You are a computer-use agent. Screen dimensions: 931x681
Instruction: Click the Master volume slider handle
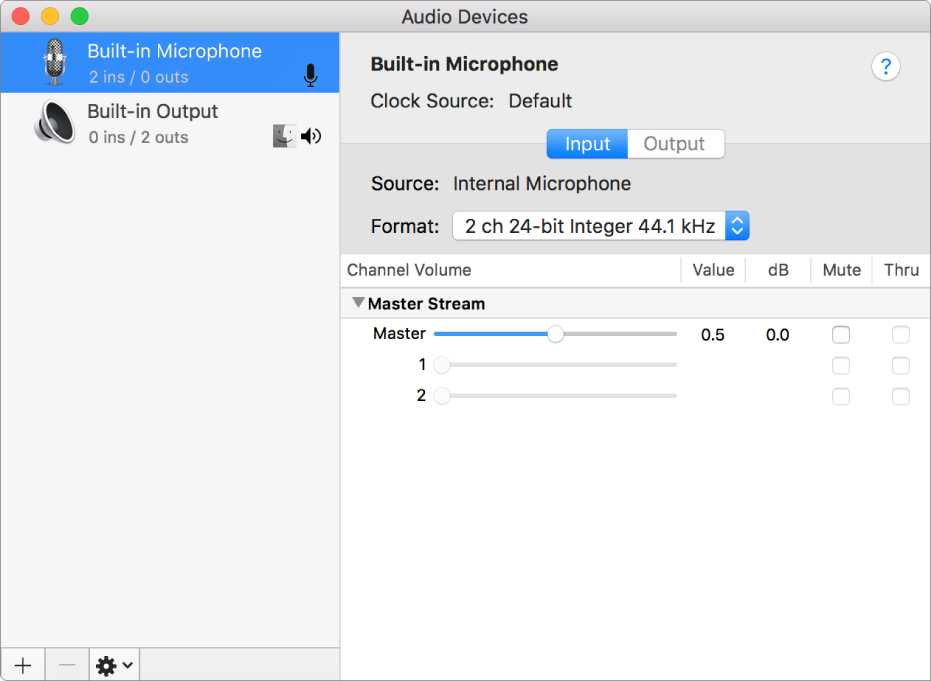click(556, 334)
